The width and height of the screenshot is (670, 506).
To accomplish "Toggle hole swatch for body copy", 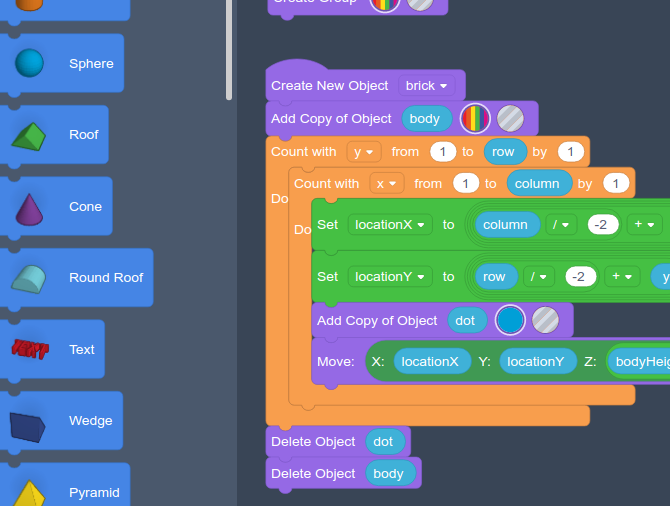I will tap(510, 118).
